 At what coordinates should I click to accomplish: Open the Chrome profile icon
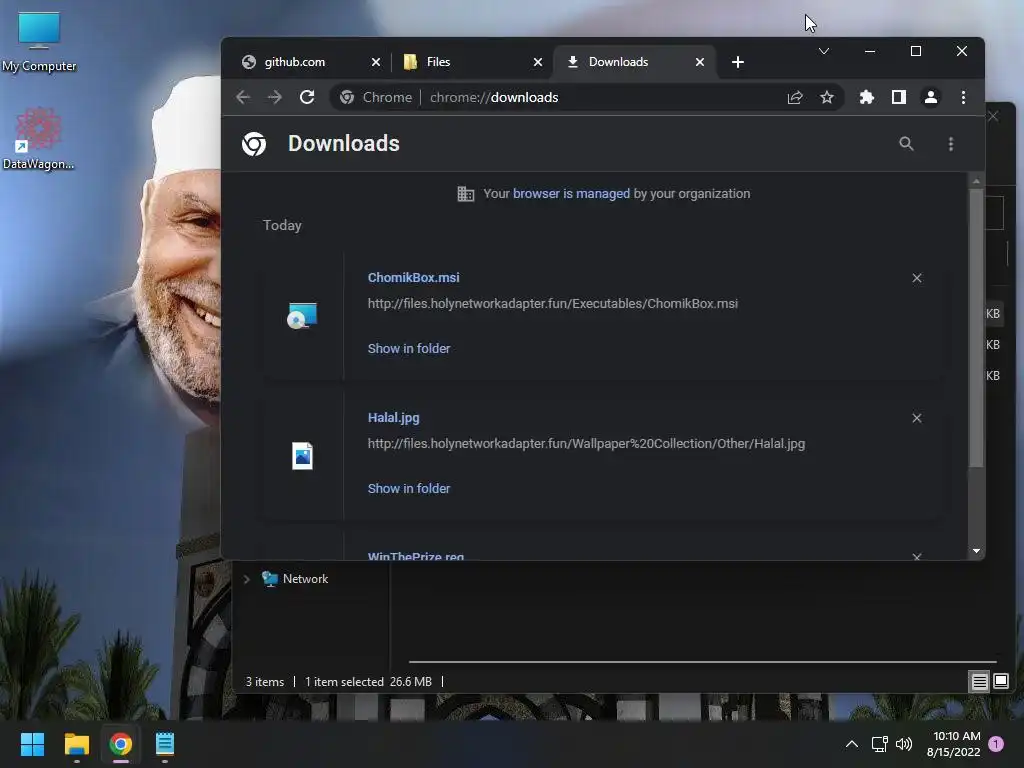coord(931,97)
